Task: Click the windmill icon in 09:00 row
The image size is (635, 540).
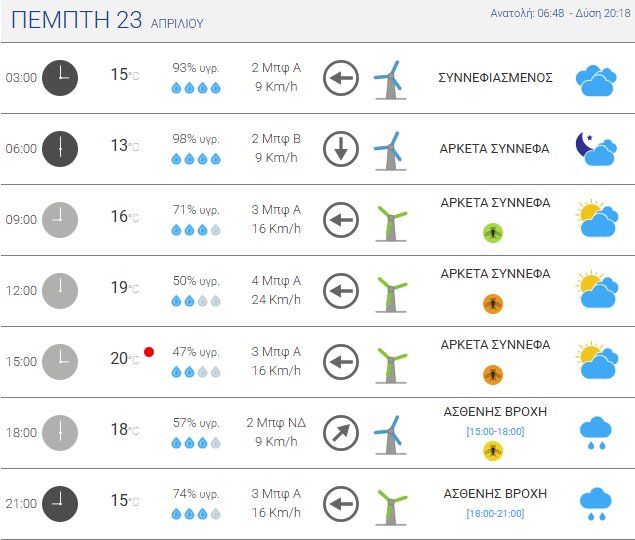Action: 389,220
